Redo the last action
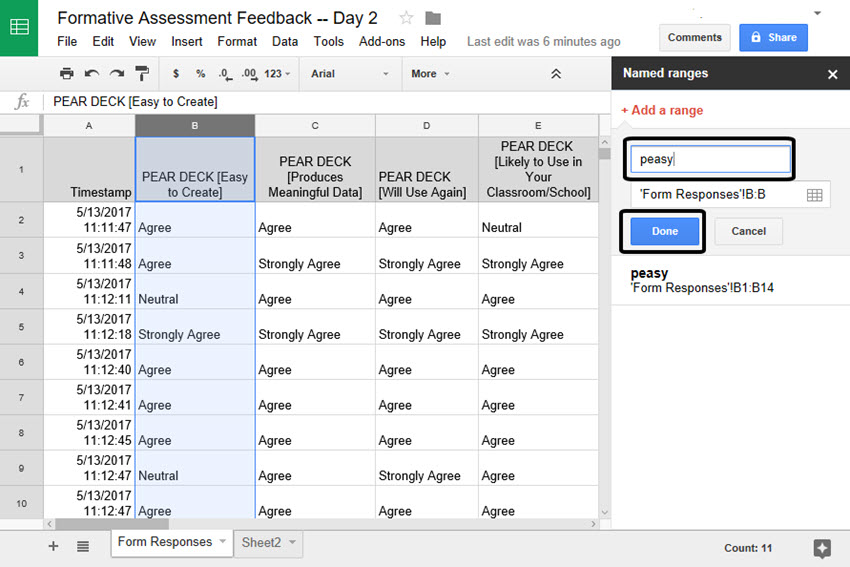Viewport: 850px width, 567px height. tap(117, 73)
